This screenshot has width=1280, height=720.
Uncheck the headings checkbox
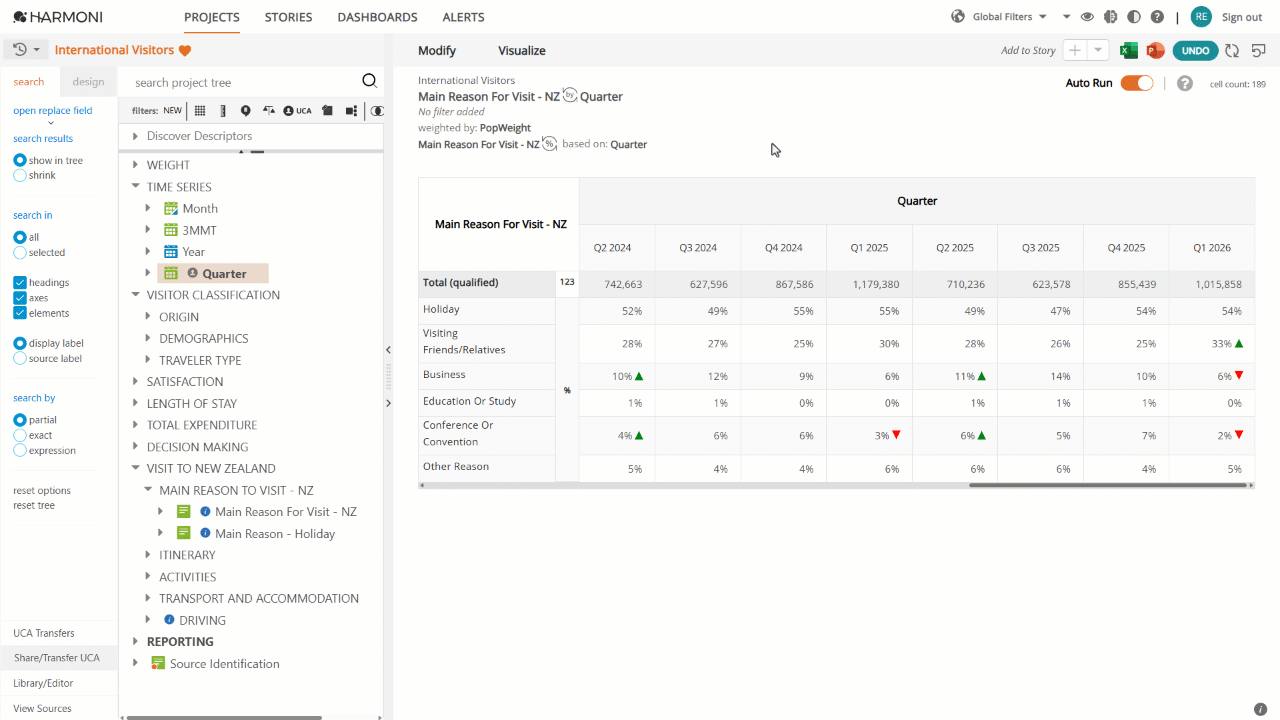(x=20, y=283)
